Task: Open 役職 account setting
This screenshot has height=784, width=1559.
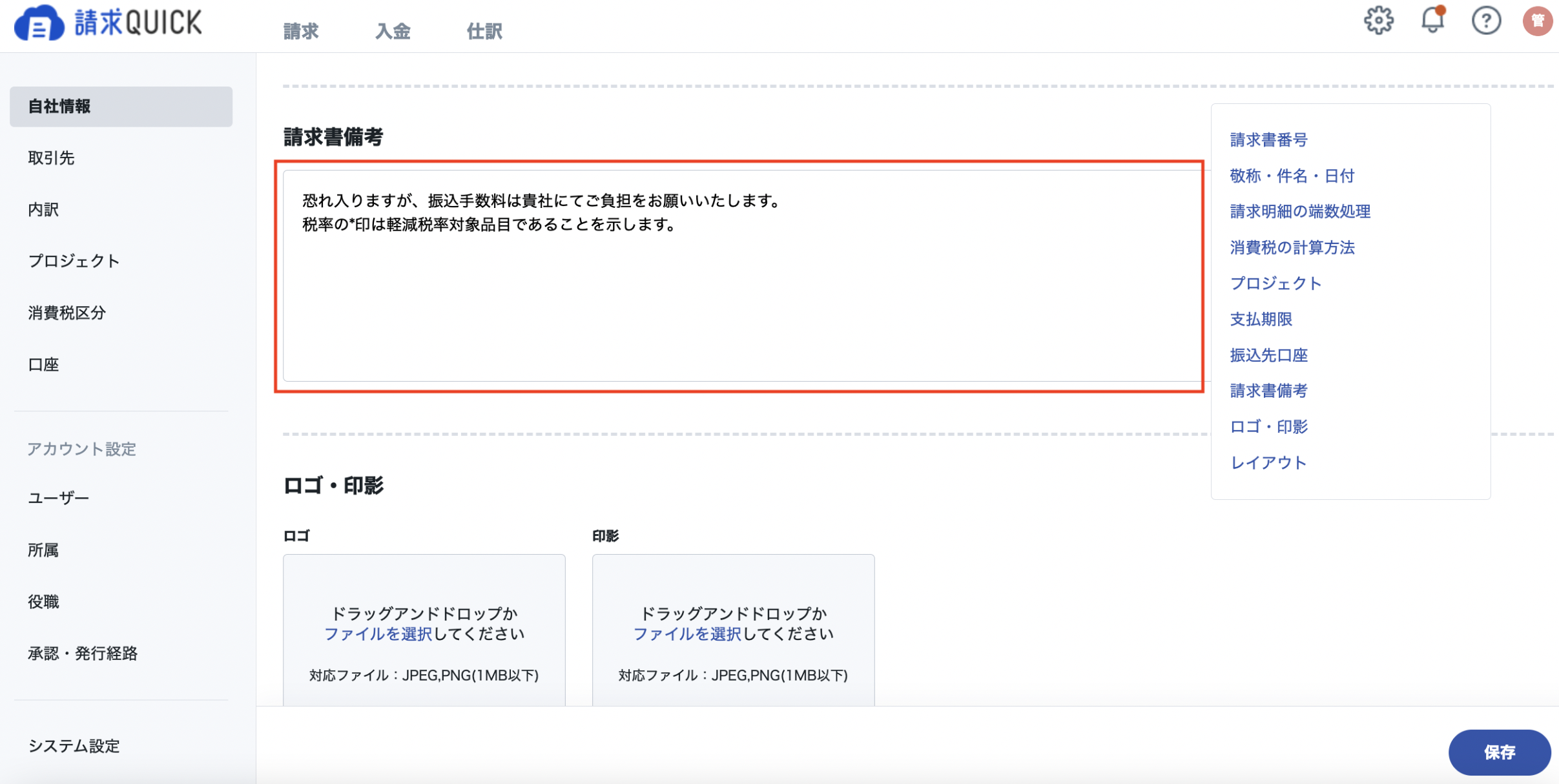Action: 43,602
